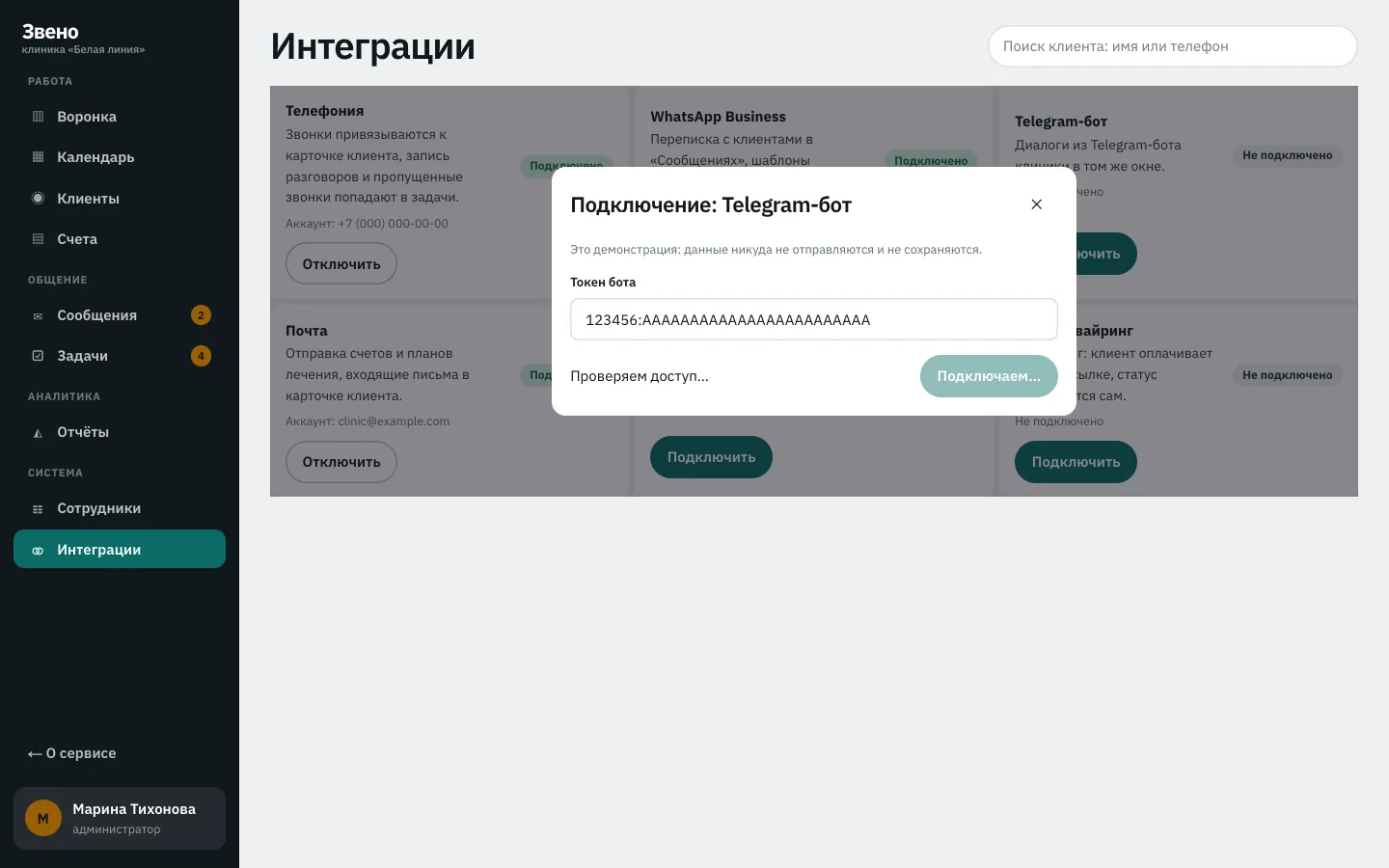Click the Подключаем... button in the dialog
Image resolution: width=1389 pixels, height=868 pixels.
coord(989,376)
